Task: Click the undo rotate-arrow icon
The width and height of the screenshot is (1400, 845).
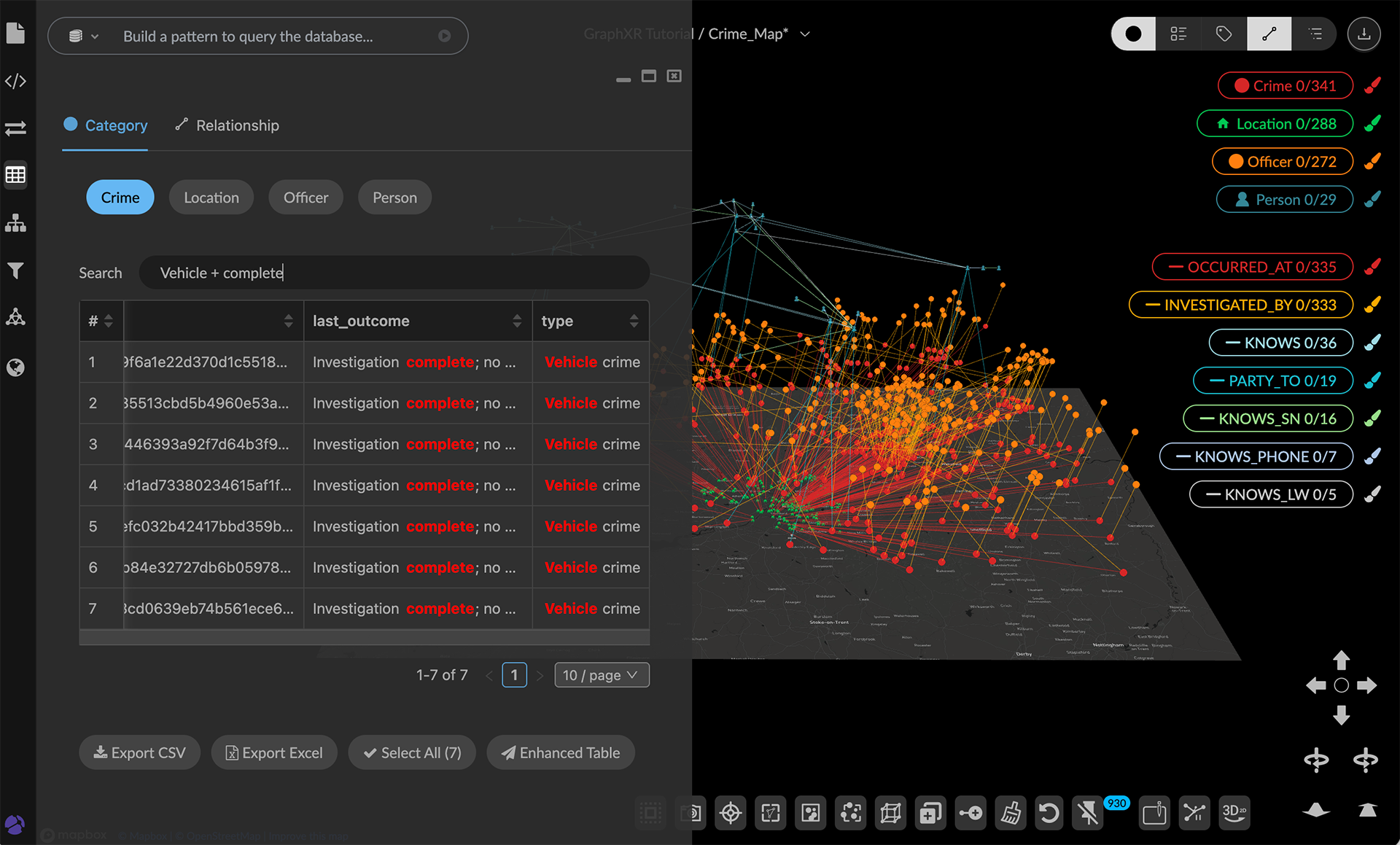Action: [1049, 812]
